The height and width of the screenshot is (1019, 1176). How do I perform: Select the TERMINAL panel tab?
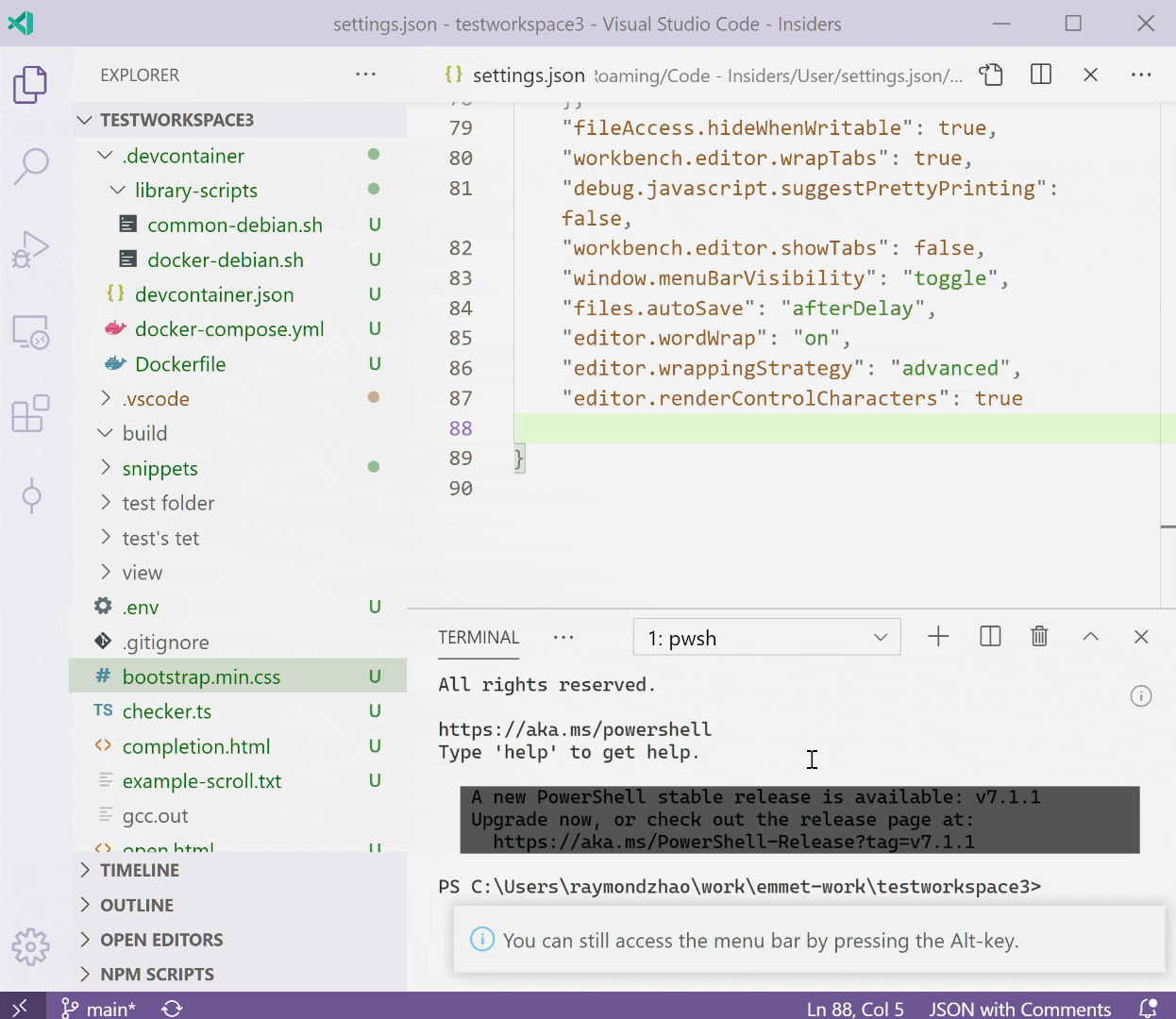click(x=479, y=638)
